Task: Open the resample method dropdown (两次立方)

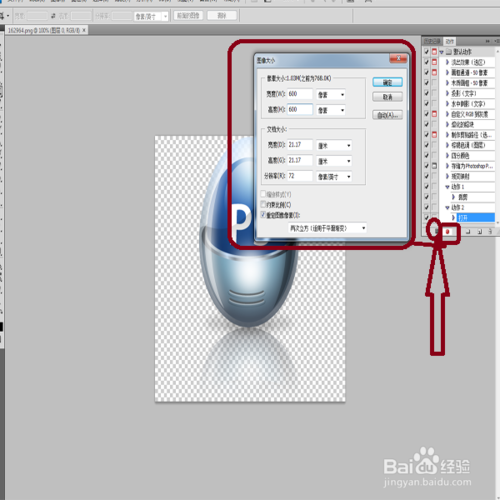Action: pyautogui.click(x=327, y=228)
